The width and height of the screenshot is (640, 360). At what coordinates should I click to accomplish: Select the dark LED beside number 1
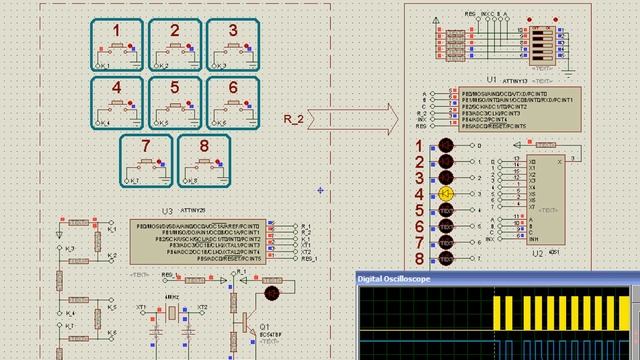[446, 145]
